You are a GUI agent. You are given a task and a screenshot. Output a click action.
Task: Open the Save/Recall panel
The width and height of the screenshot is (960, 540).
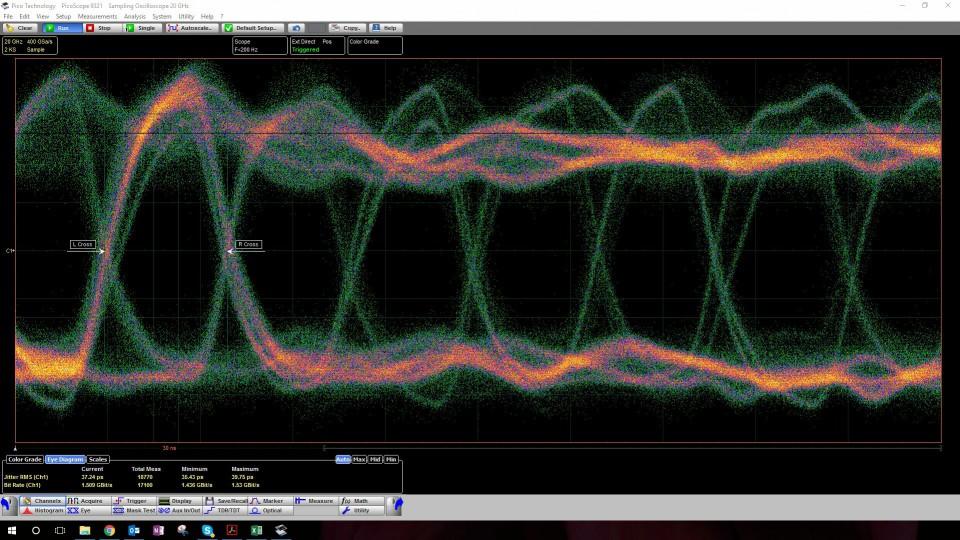click(x=225, y=500)
